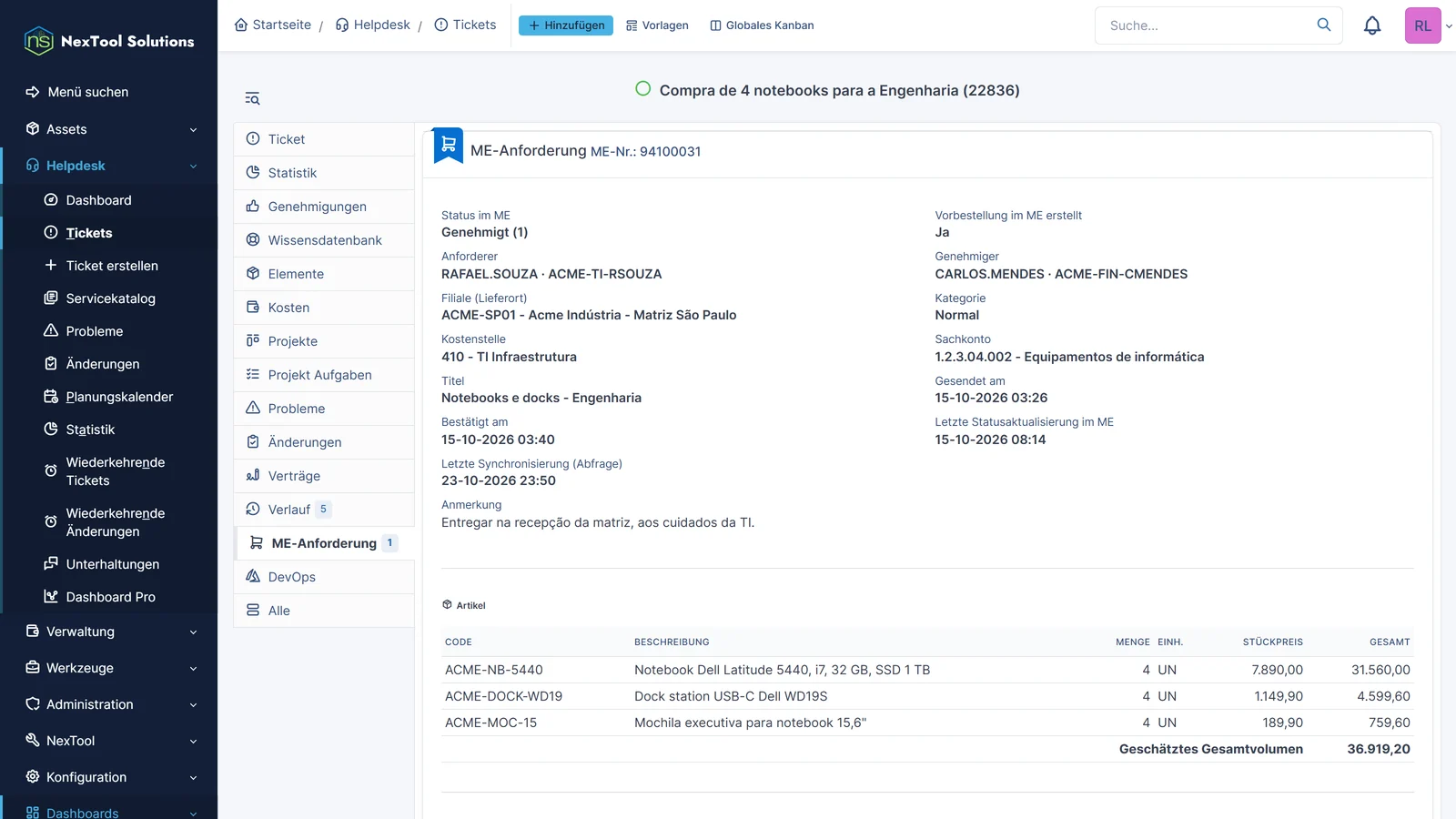Expand the Werkzeuge menu
The width and height of the screenshot is (1456, 819).
(109, 668)
